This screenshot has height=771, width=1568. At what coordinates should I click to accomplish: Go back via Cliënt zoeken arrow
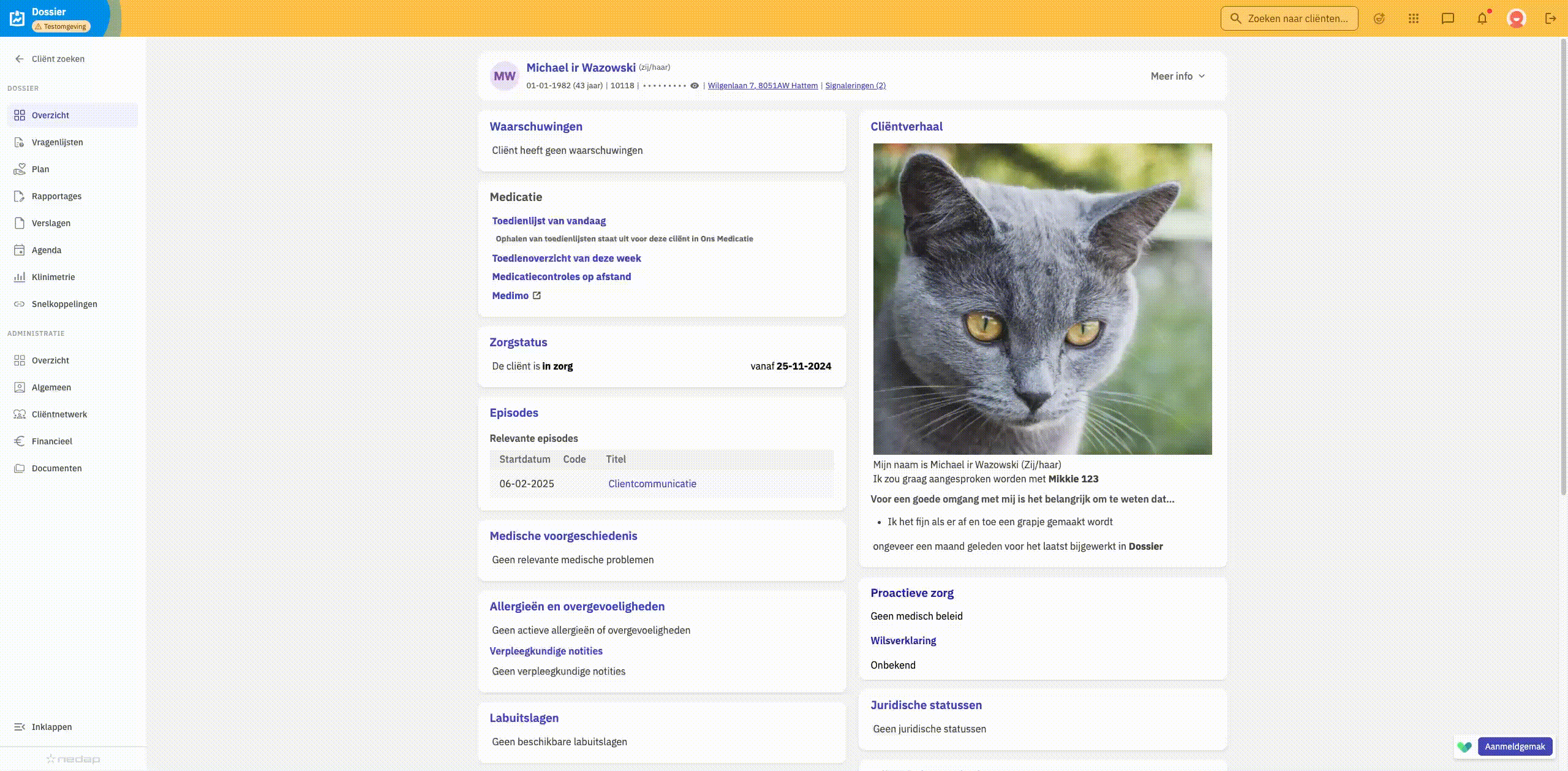click(x=20, y=59)
